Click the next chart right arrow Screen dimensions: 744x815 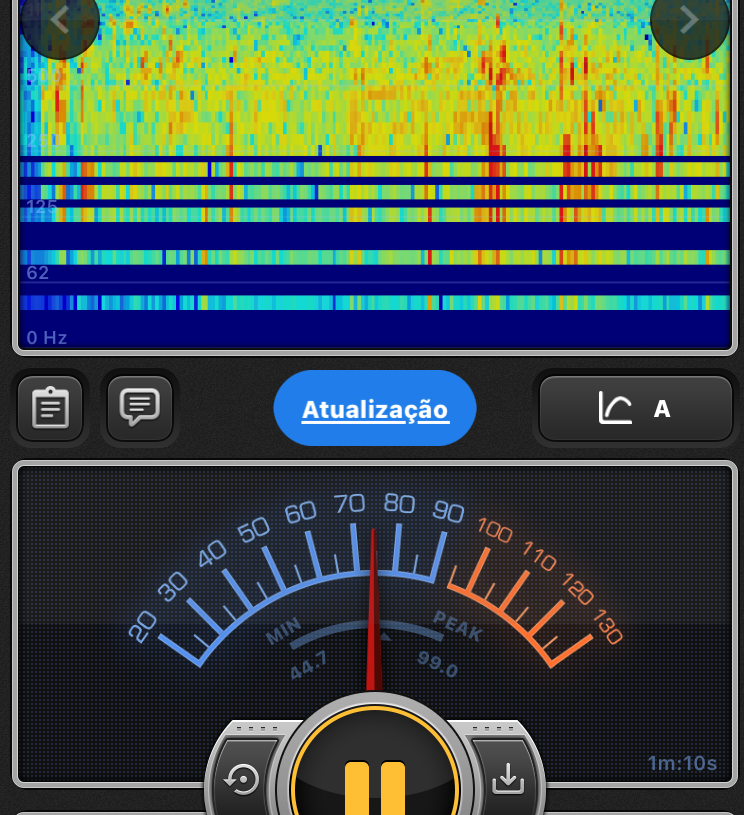[689, 20]
